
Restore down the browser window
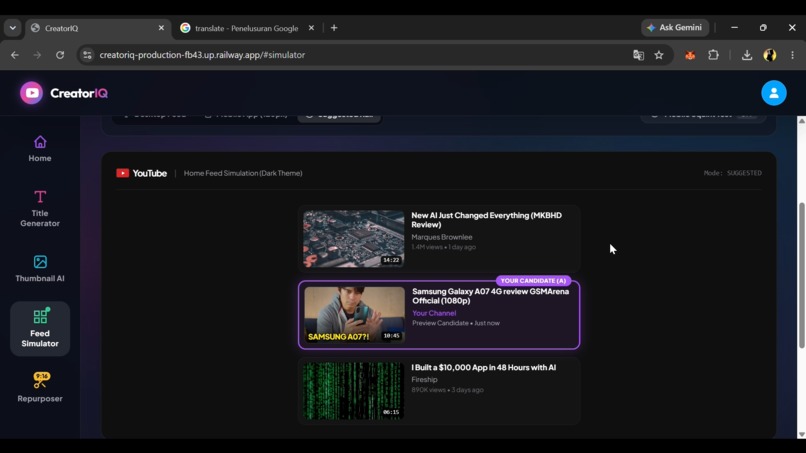(763, 28)
